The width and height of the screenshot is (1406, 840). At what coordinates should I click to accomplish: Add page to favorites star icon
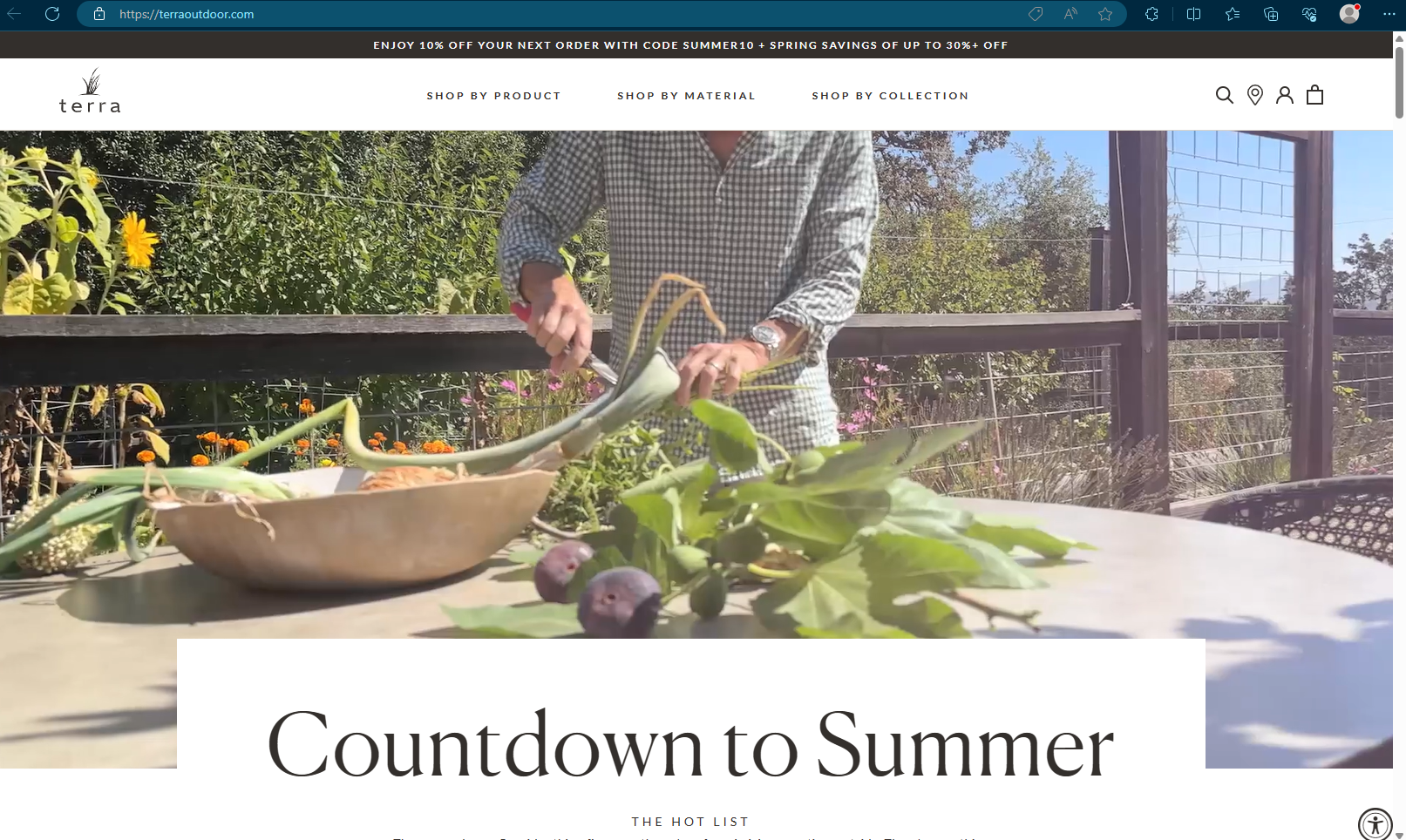click(x=1105, y=14)
